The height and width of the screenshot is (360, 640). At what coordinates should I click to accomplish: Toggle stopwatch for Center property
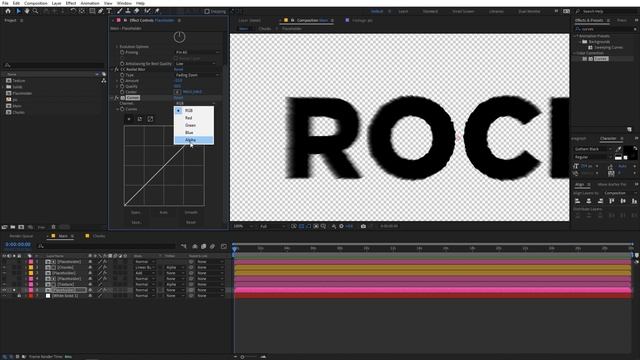122,92
